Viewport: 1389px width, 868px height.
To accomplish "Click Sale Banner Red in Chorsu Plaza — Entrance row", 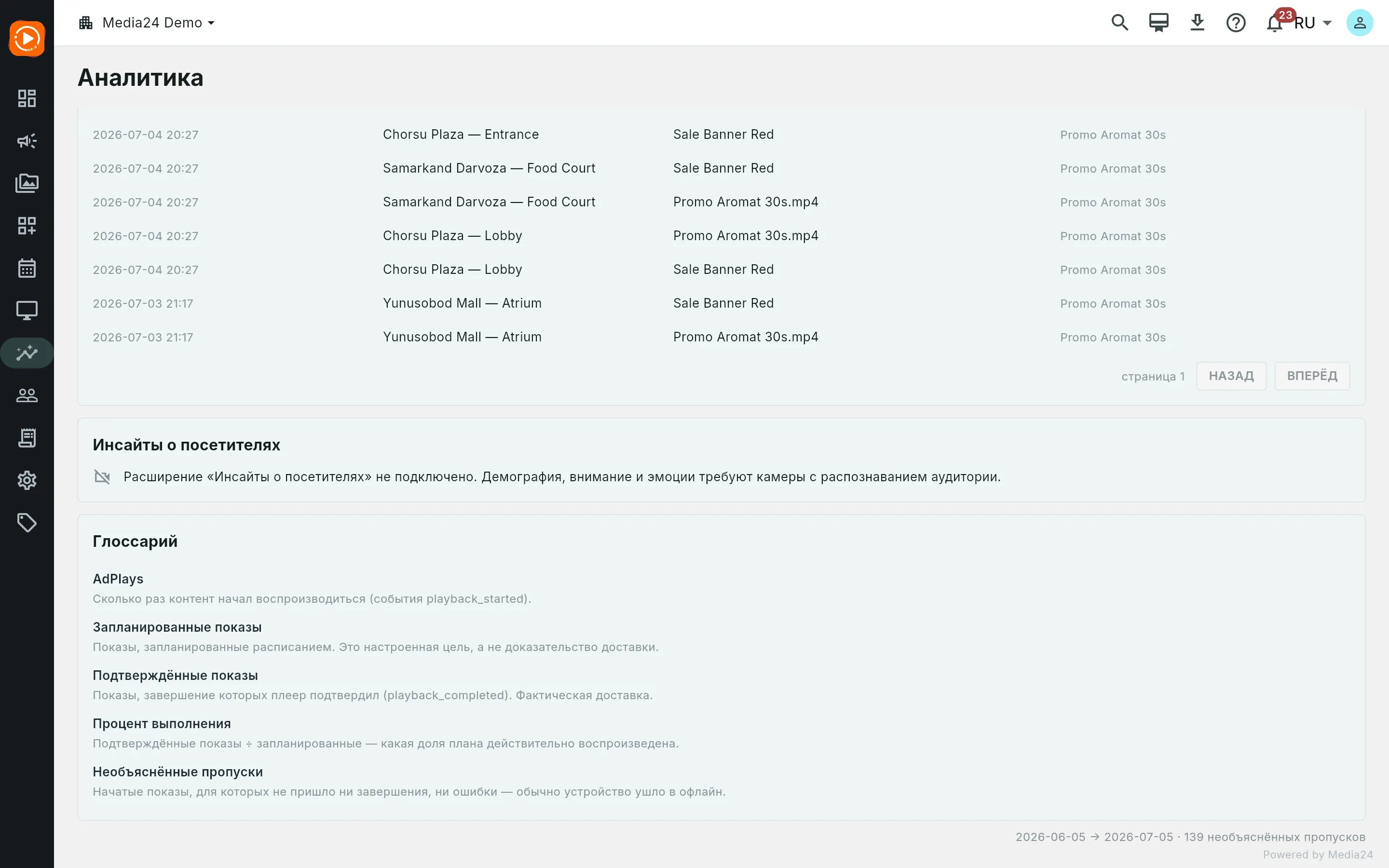I will [x=723, y=135].
